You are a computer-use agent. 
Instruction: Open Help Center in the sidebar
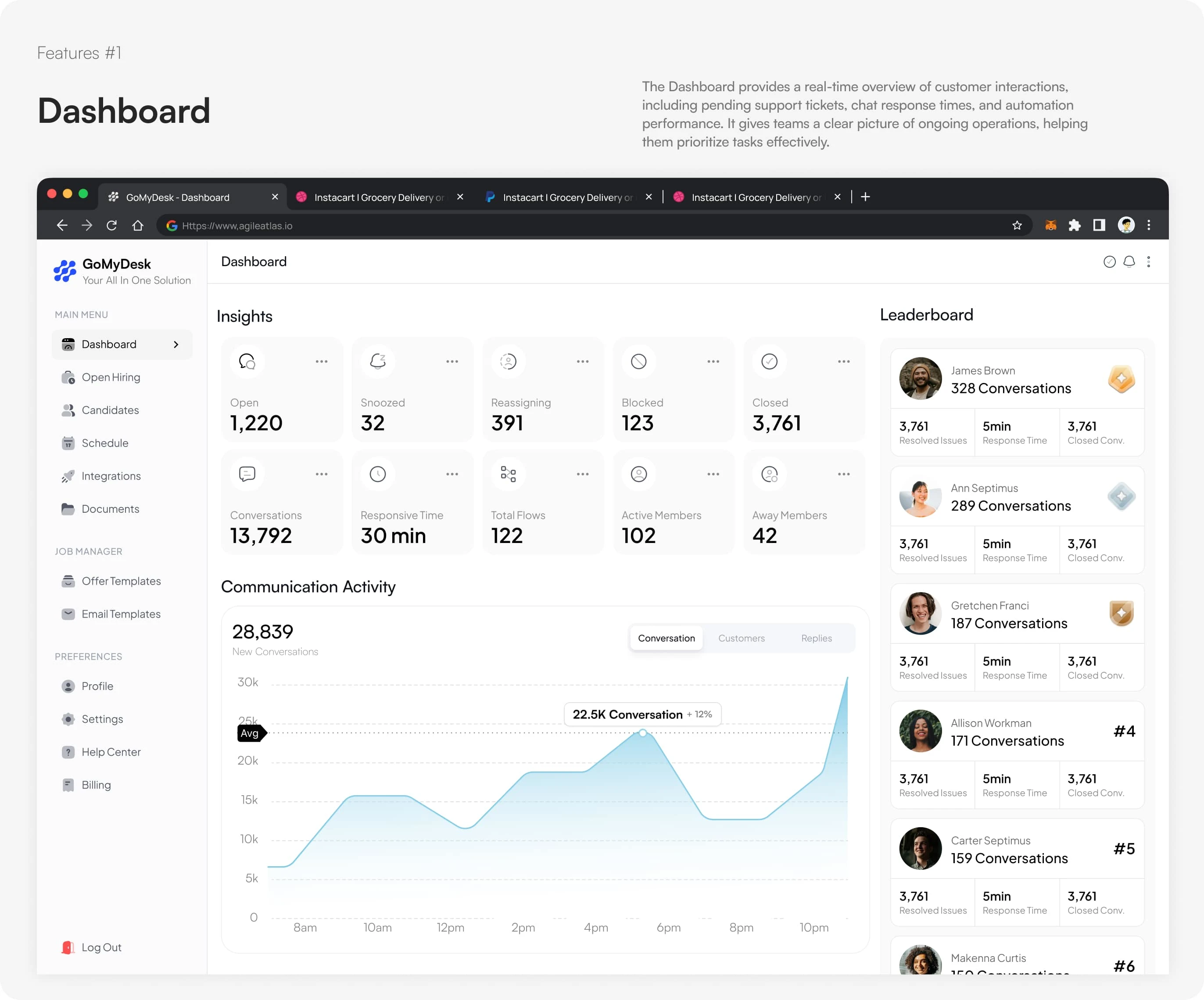tap(122, 752)
